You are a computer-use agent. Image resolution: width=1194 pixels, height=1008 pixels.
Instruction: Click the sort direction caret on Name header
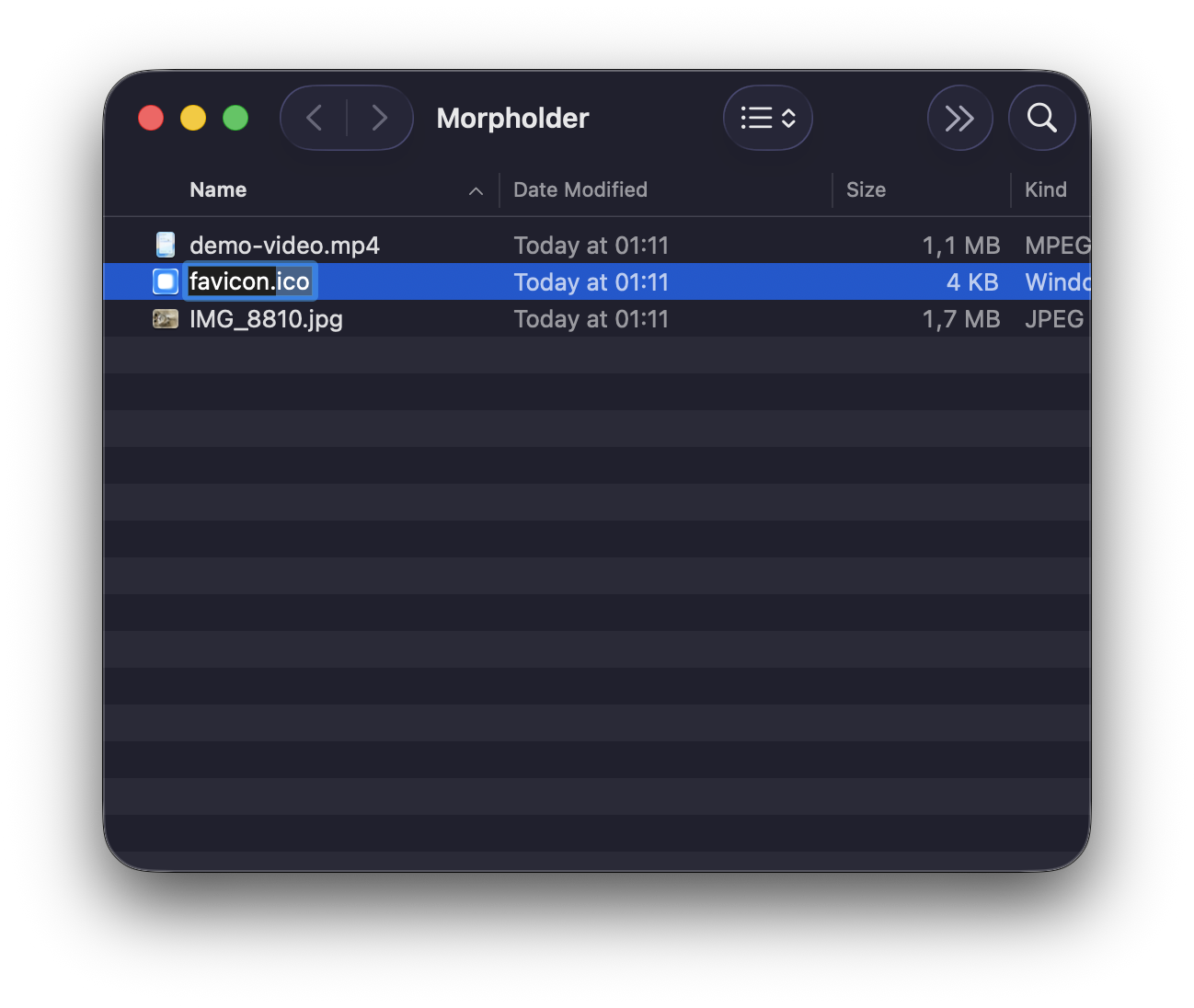pyautogui.click(x=476, y=191)
